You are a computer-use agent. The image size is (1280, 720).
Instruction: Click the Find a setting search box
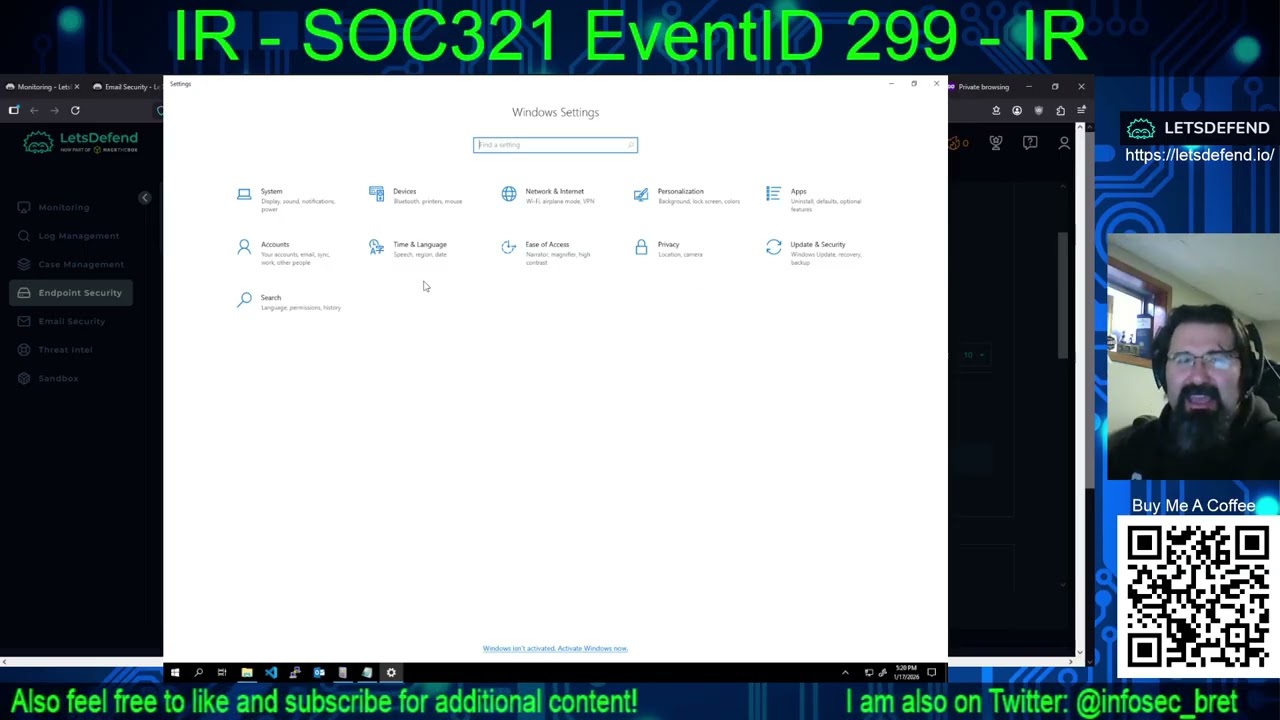pos(555,145)
